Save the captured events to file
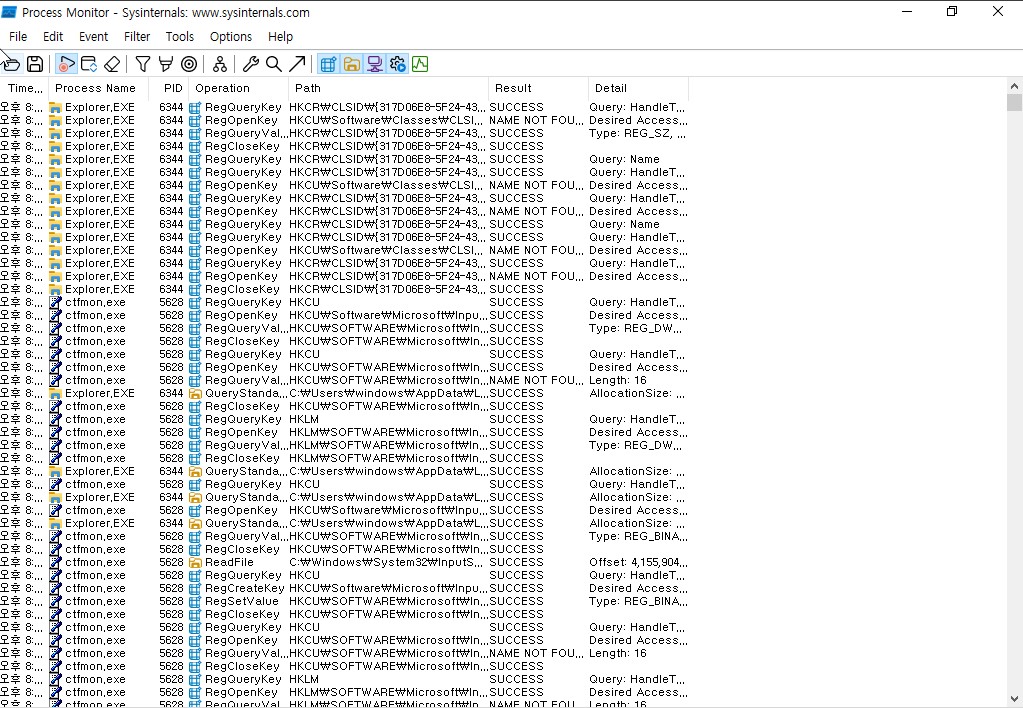The image size is (1023, 708). pos(35,64)
